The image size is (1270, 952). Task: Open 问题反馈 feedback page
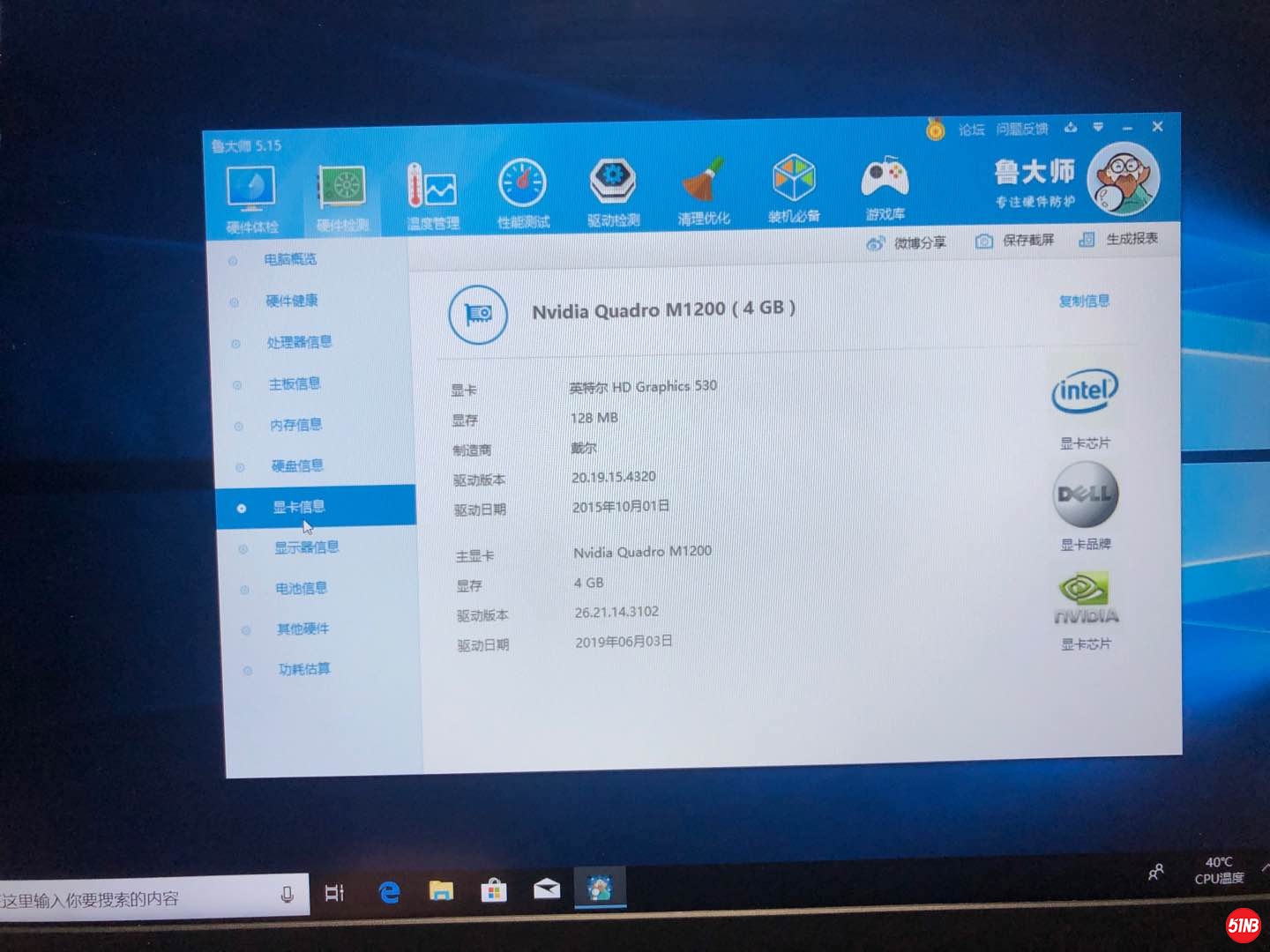pyautogui.click(x=1023, y=129)
